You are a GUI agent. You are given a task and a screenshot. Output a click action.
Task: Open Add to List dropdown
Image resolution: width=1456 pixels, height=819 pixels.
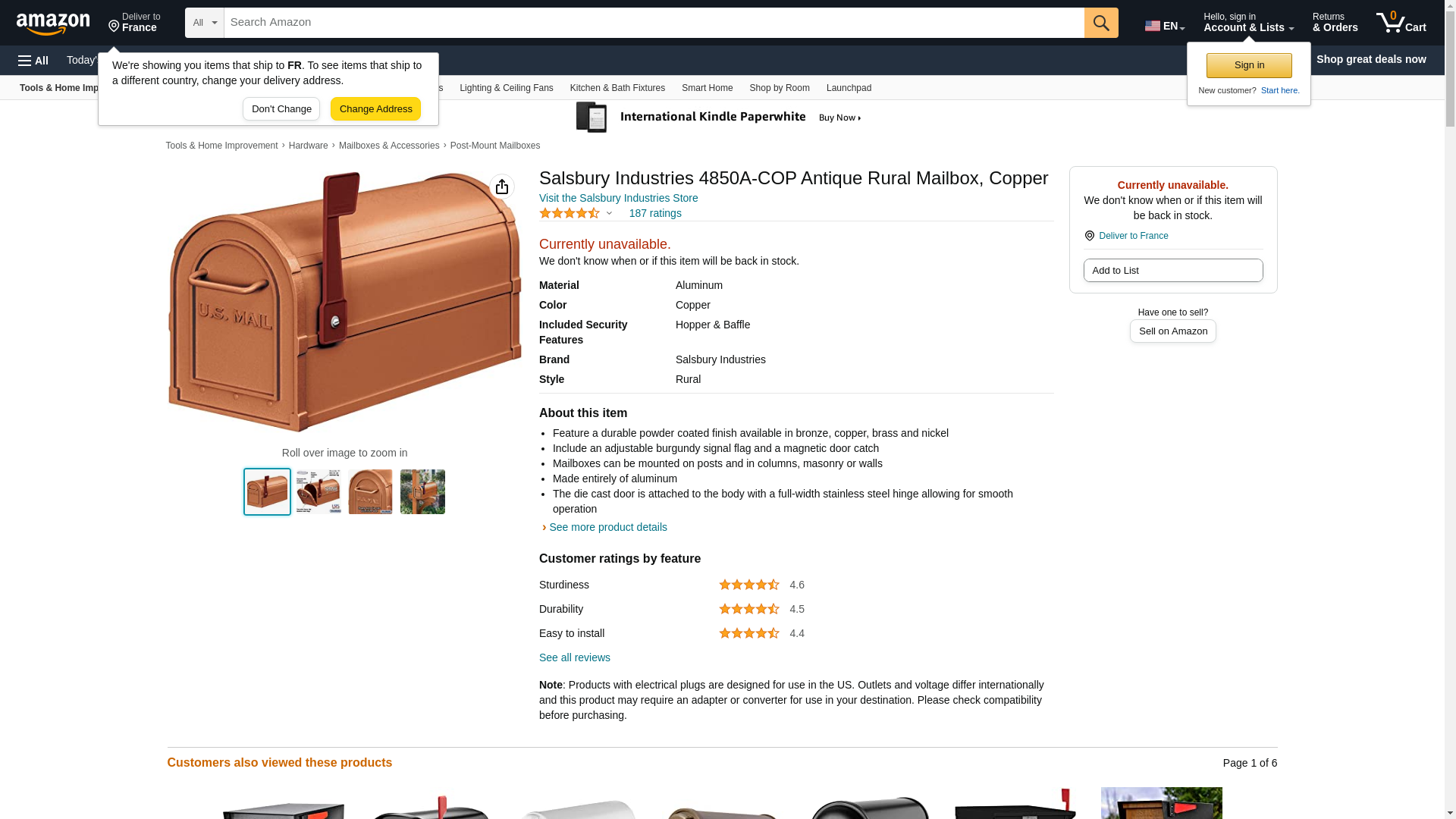(x=1173, y=271)
